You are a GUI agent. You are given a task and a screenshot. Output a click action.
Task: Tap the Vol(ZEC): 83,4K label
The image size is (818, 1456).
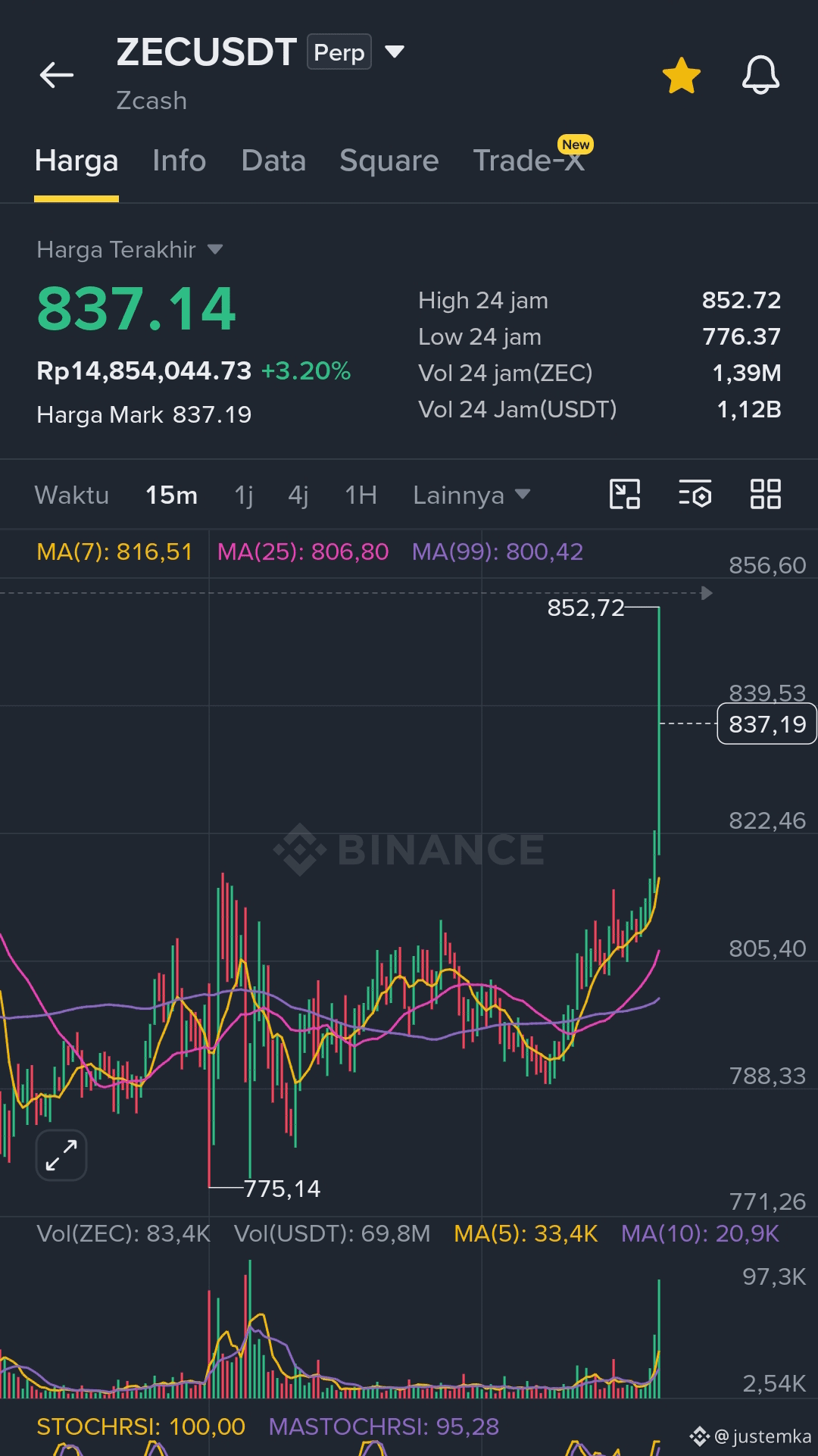click(123, 1233)
